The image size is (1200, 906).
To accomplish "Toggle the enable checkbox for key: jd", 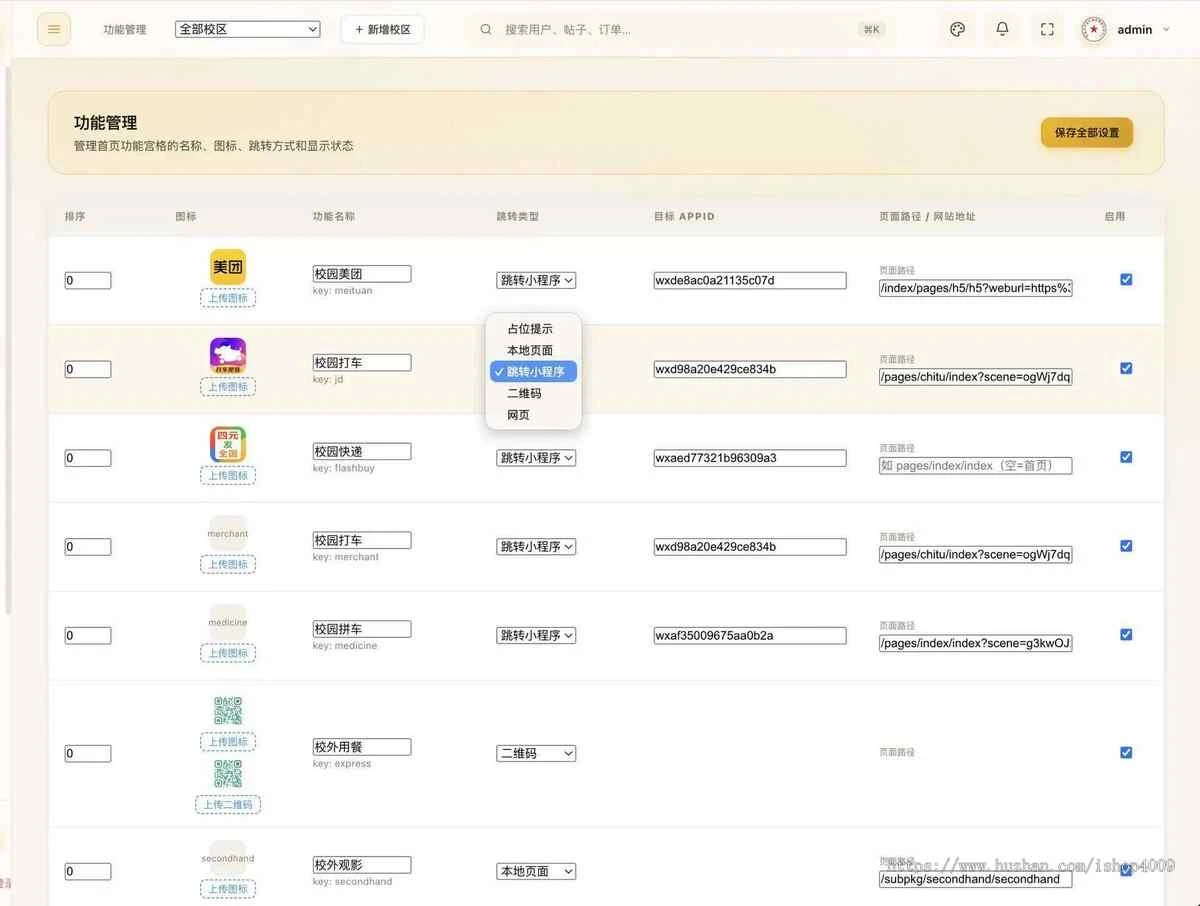I will [x=1126, y=368].
